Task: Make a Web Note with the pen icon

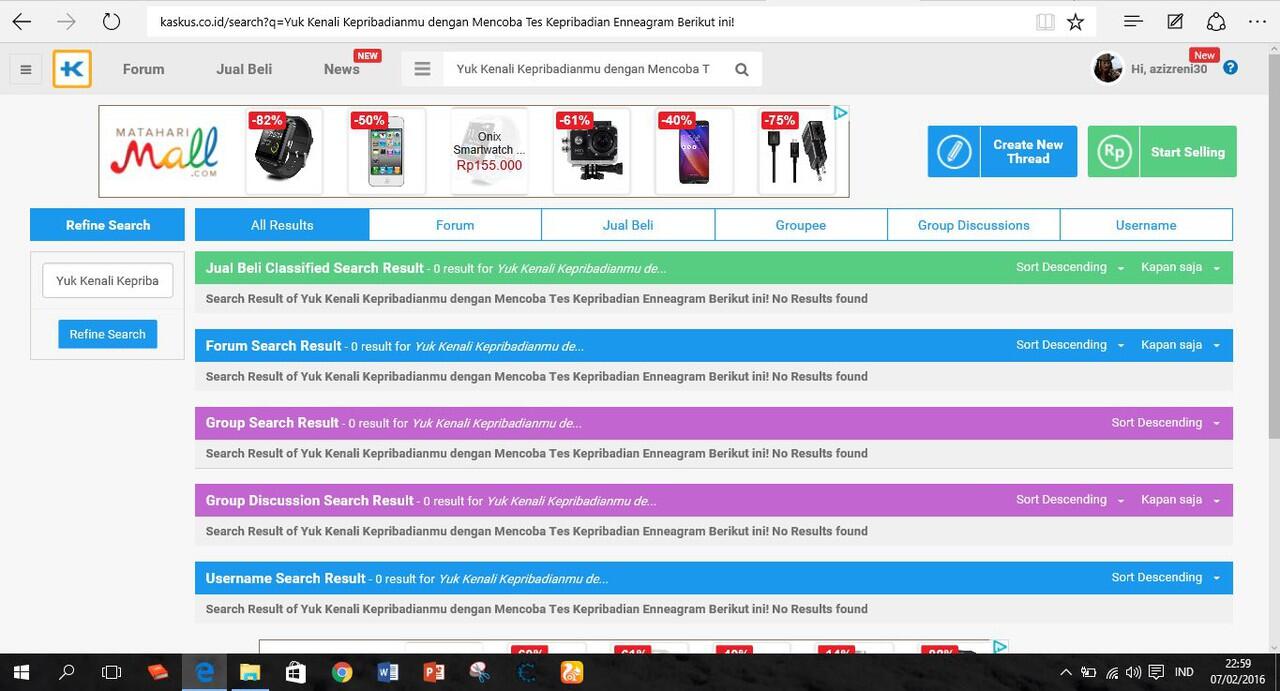Action: [x=1175, y=21]
